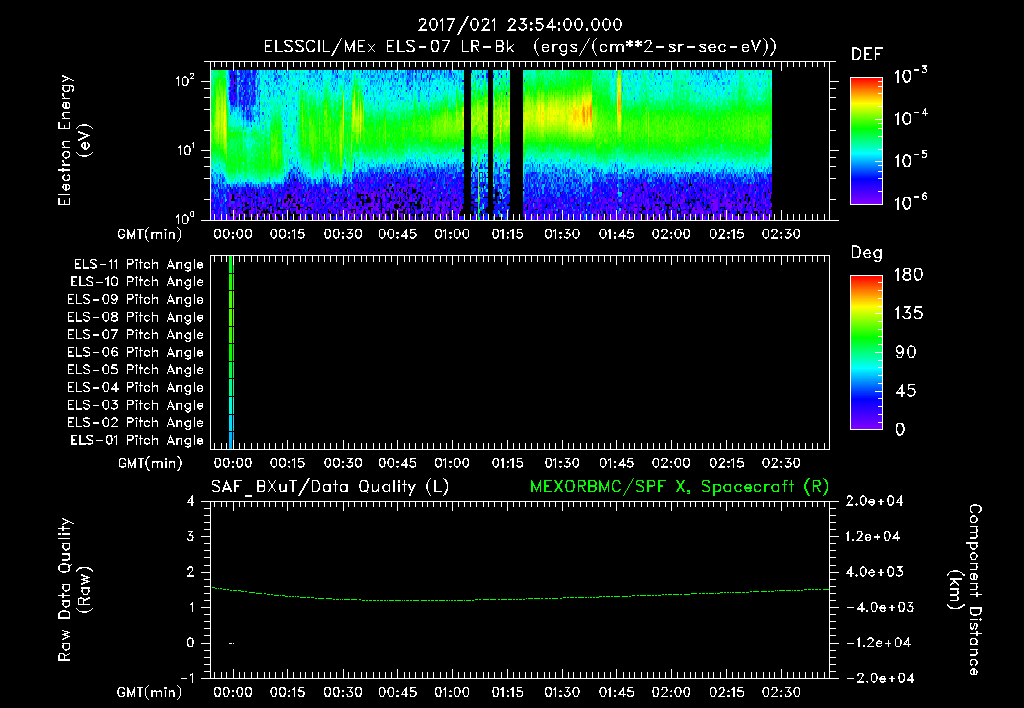This screenshot has height=708, width=1024.
Task: Click the 180 value on the Deg scale
Action: 908,275
